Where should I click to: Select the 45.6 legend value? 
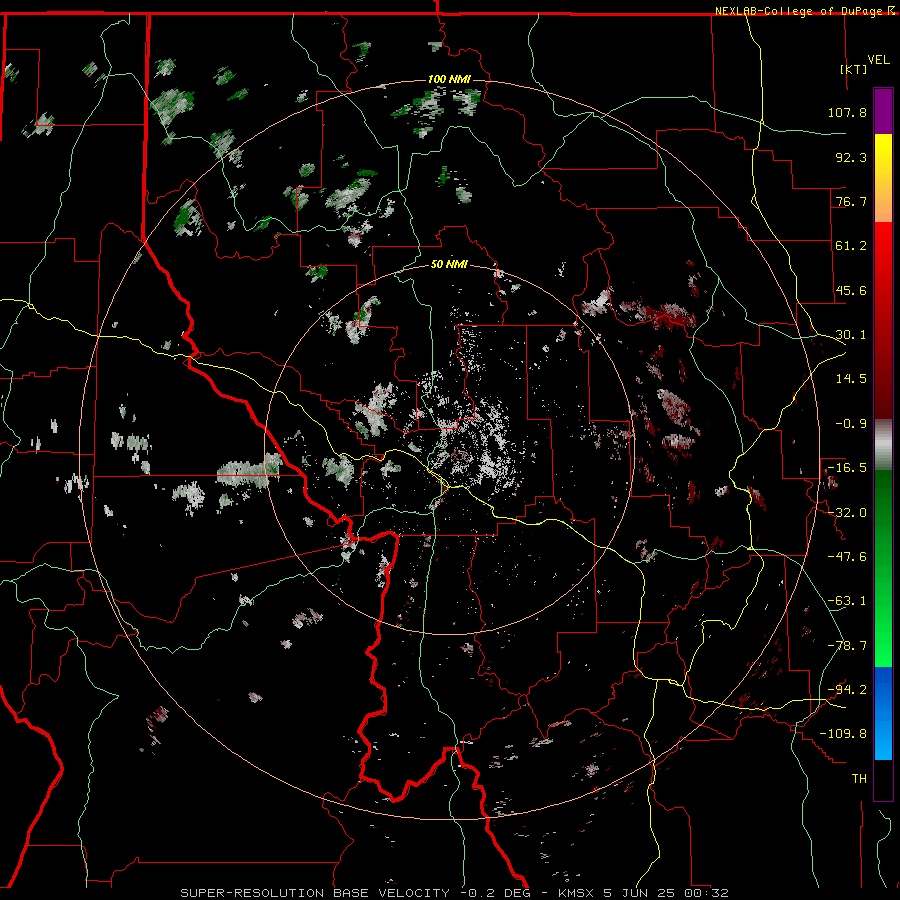coord(851,290)
